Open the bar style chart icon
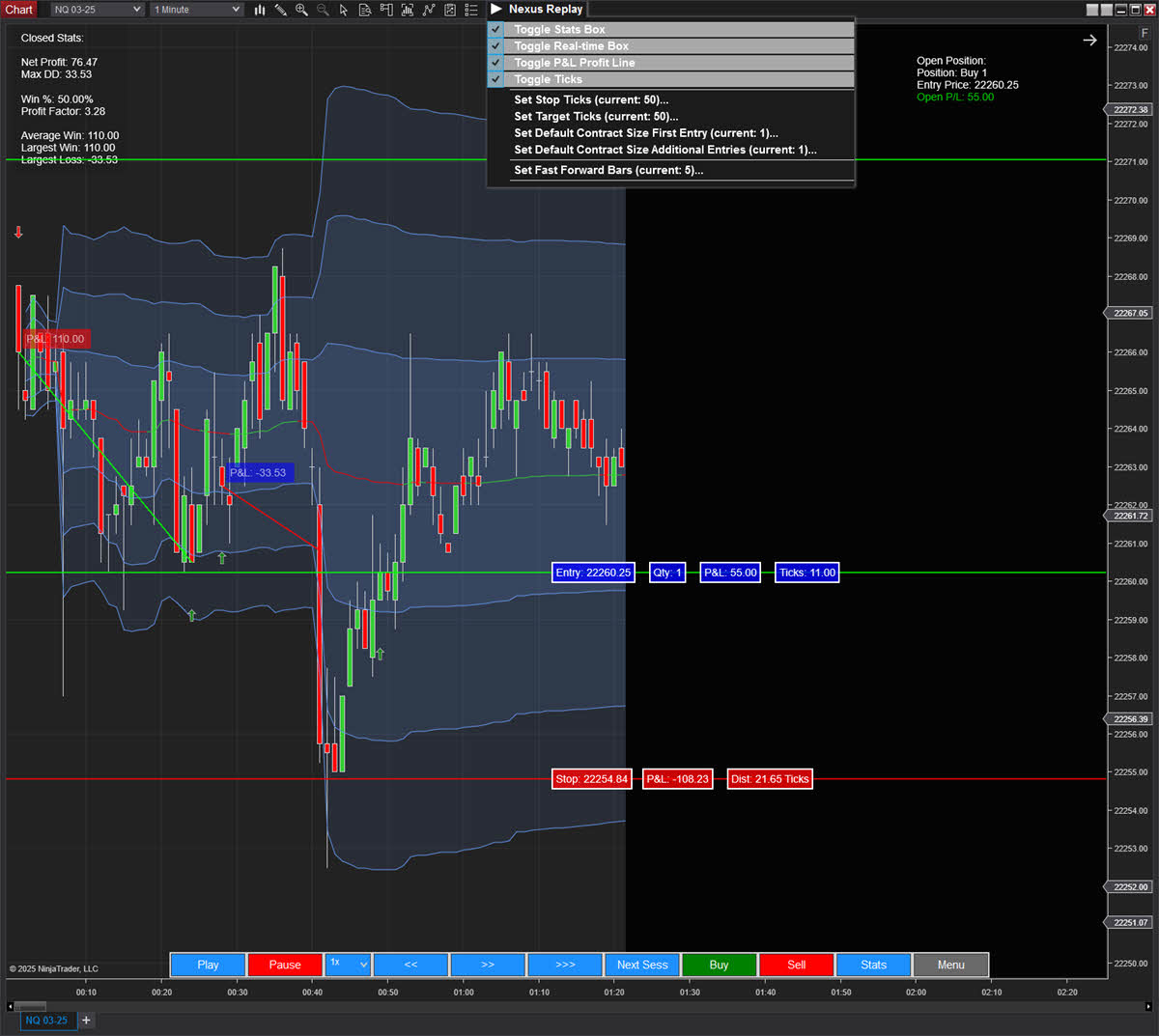This screenshot has height=1036, width=1159. (x=260, y=10)
